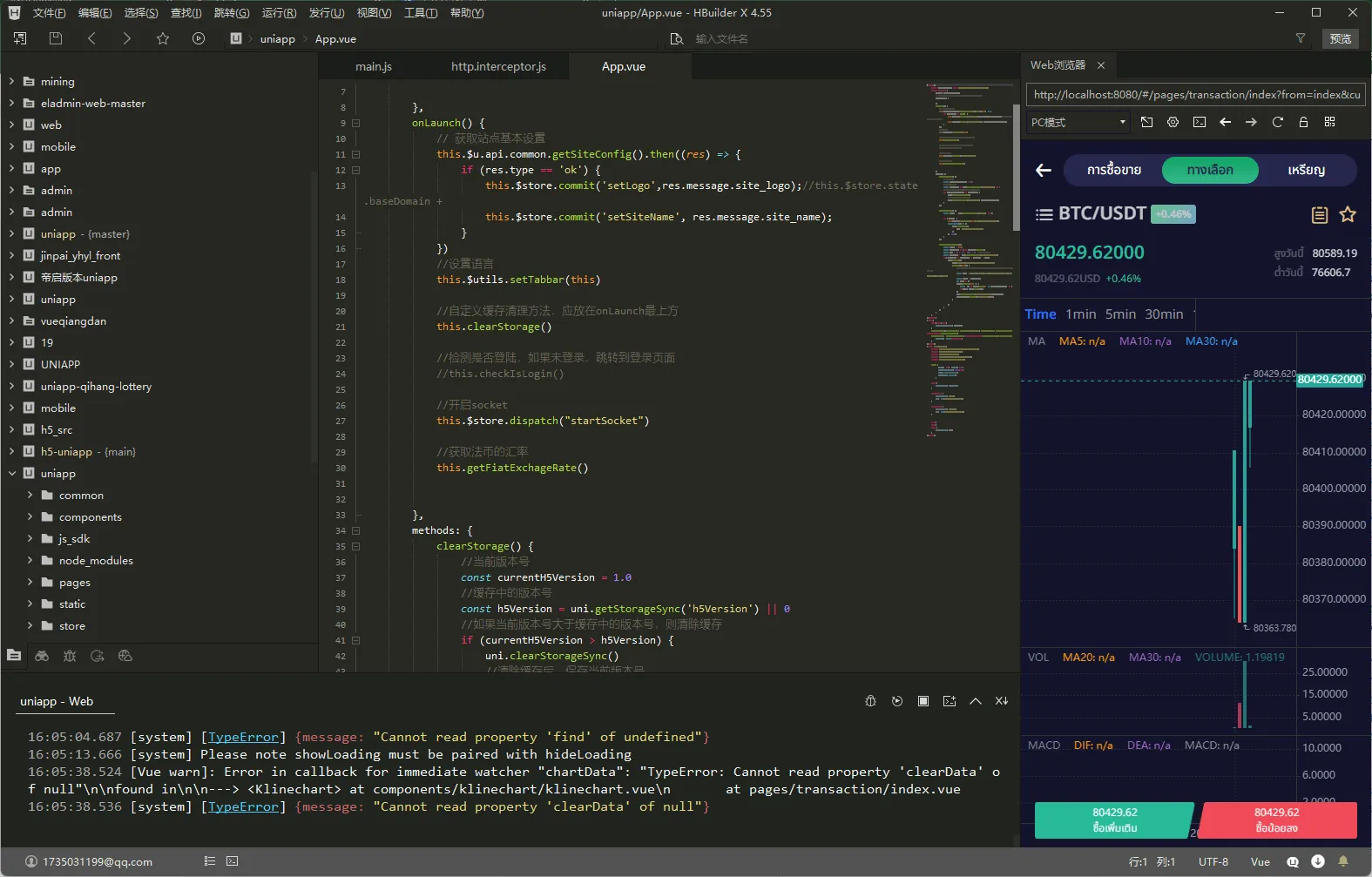Click the Run play icon in toolbar
This screenshot has width=1372, height=877.
[199, 38]
